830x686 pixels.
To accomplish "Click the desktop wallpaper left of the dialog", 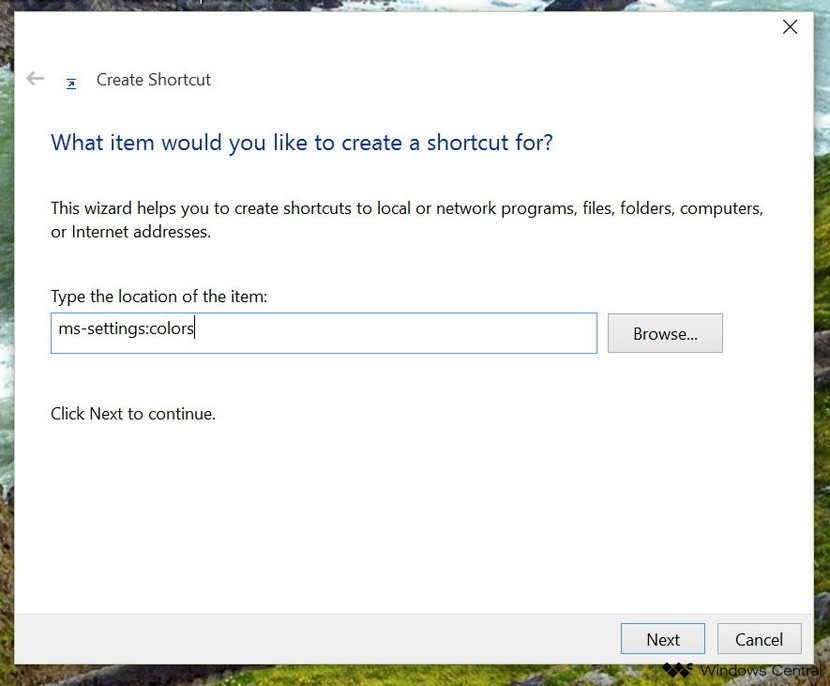I will [6, 300].
